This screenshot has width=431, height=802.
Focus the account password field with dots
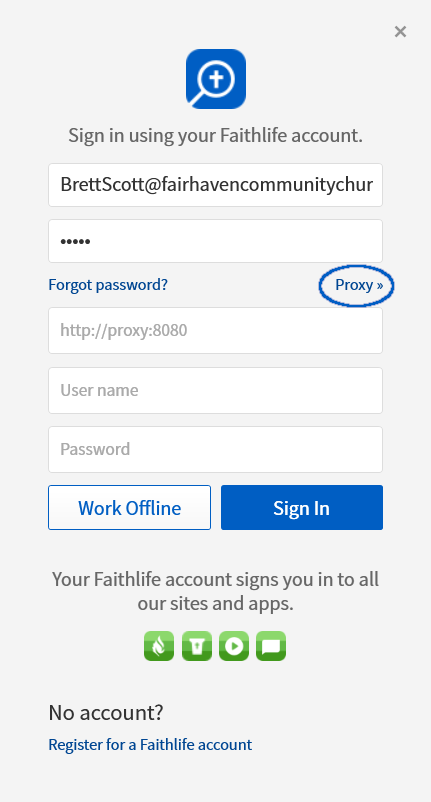[x=215, y=241]
